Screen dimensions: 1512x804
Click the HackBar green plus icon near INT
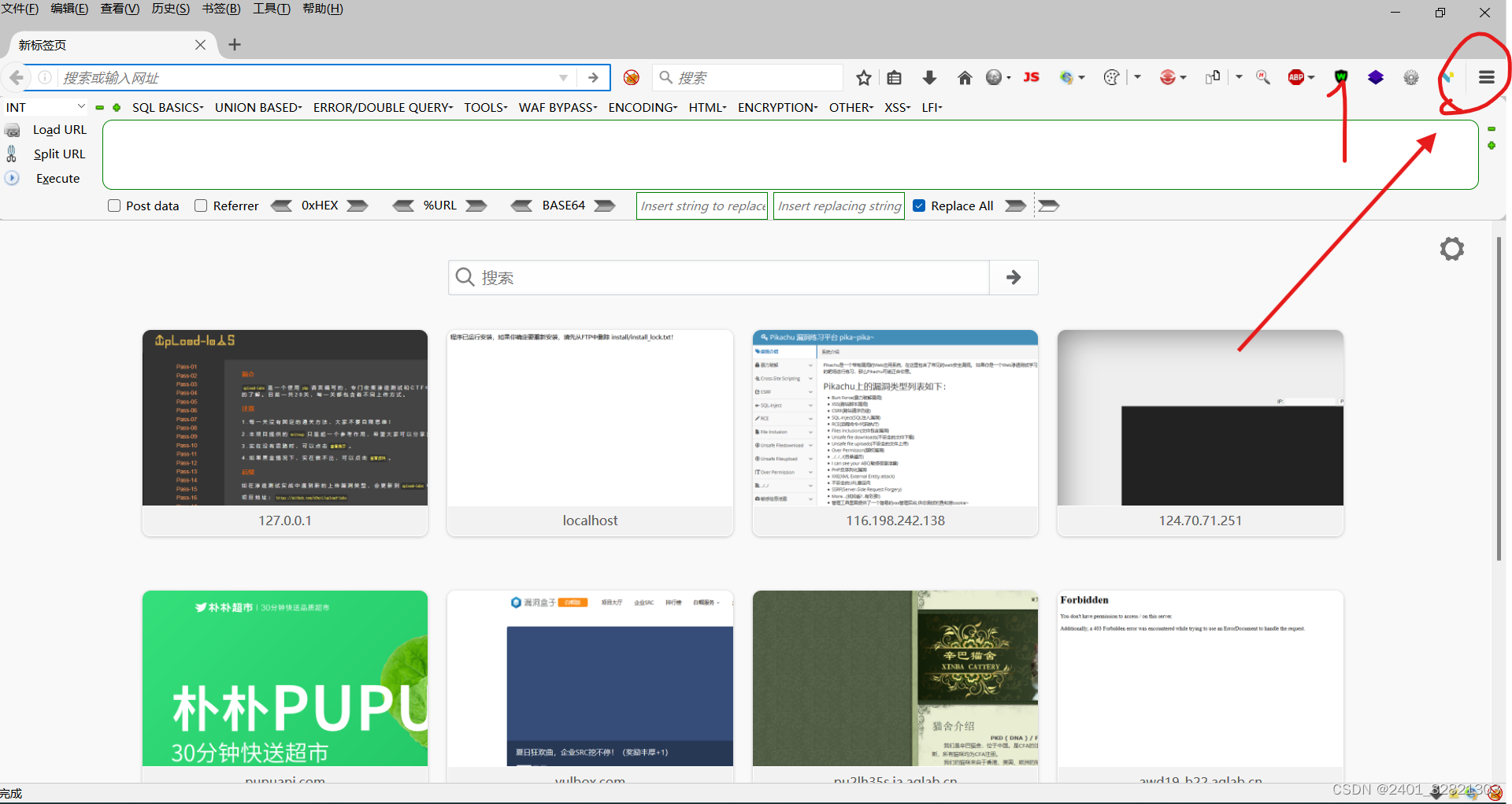tap(117, 108)
